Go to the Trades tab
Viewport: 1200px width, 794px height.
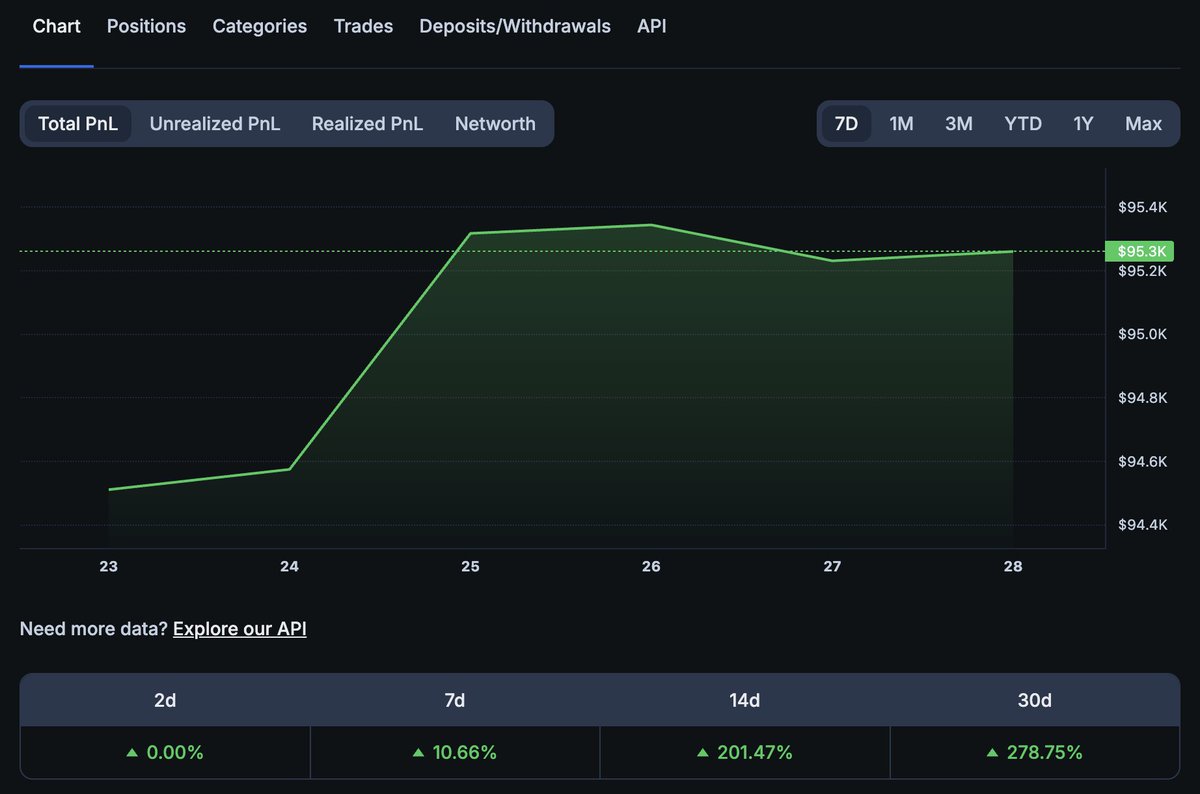tap(363, 27)
